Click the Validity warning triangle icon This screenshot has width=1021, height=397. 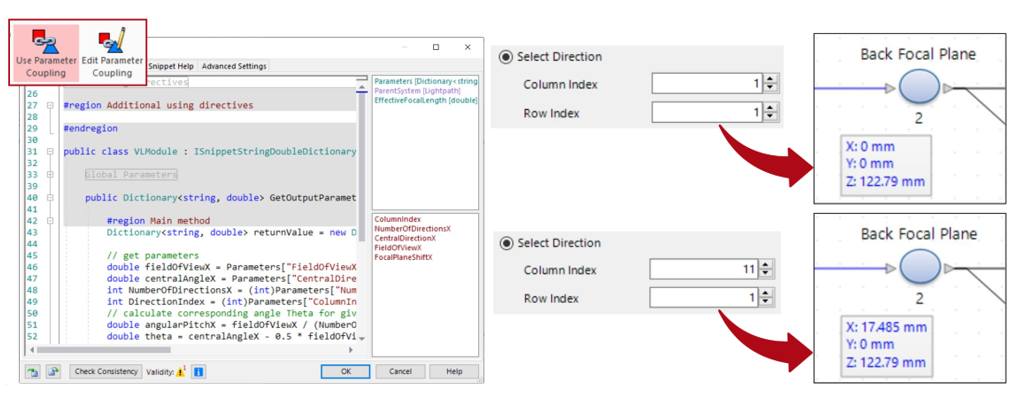click(x=182, y=372)
